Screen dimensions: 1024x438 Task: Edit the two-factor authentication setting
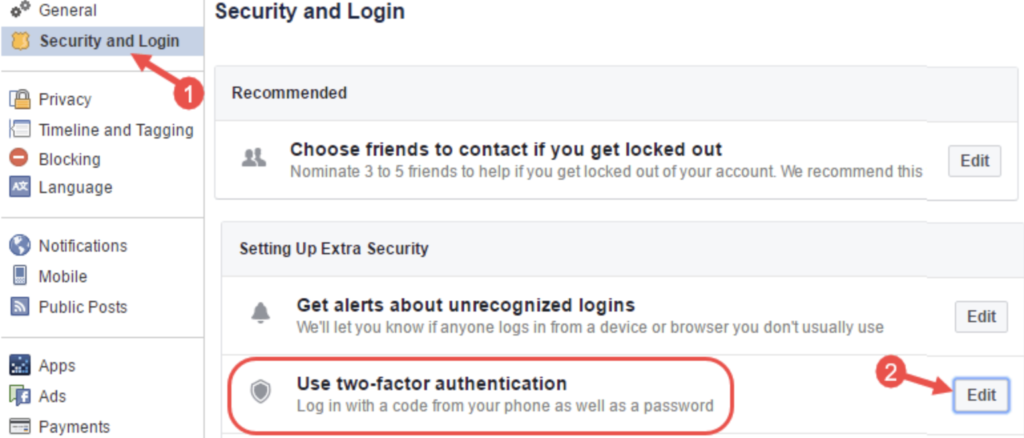tap(981, 395)
